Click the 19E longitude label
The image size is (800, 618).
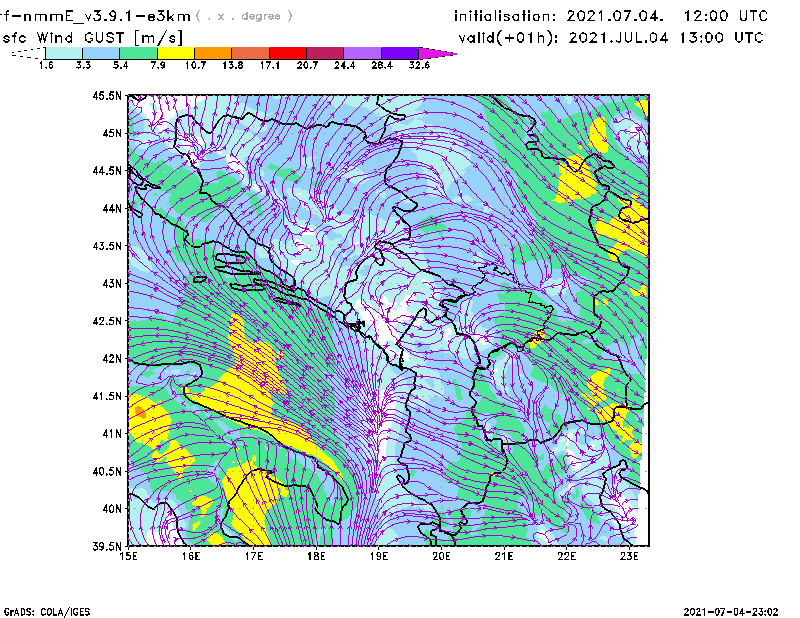tap(379, 556)
